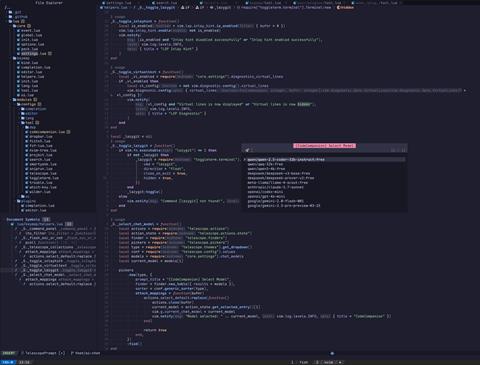The image size is (480, 365).
Task: Click the telescope prompt input field
Action: 324,150
